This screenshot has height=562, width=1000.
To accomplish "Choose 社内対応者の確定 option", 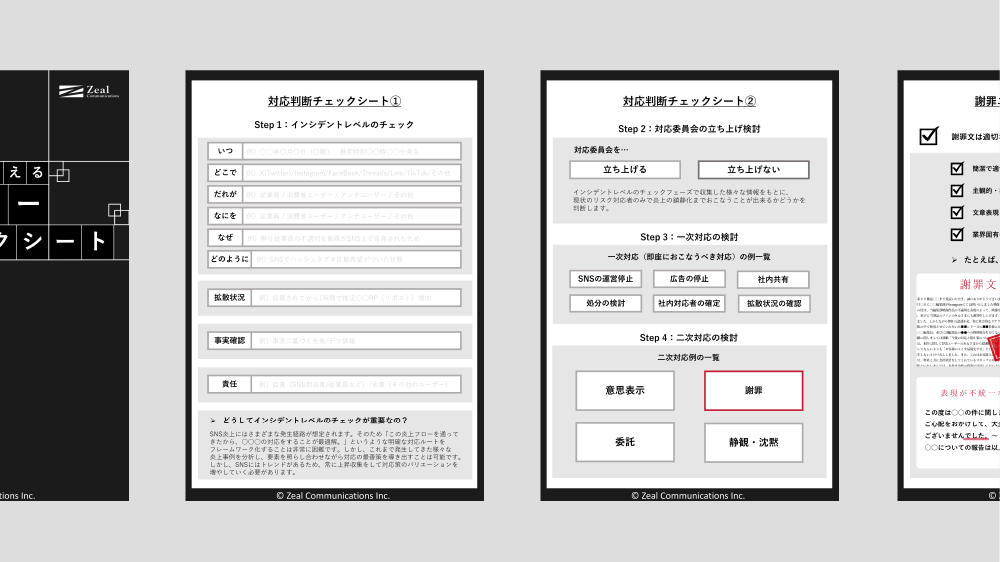I will (689, 303).
